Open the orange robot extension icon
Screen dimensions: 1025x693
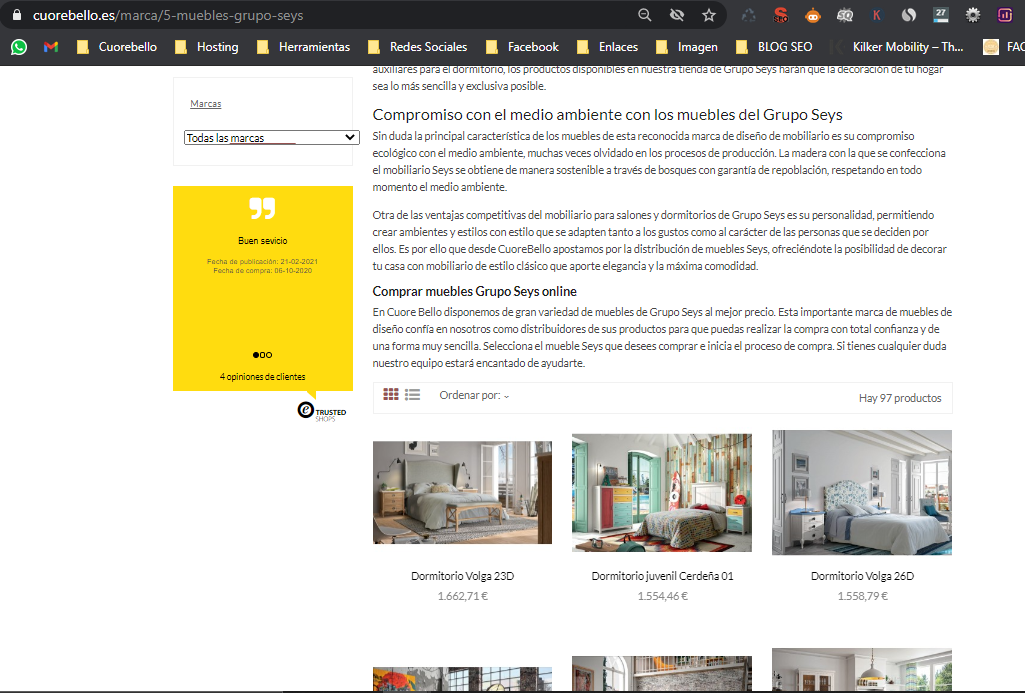click(x=813, y=15)
